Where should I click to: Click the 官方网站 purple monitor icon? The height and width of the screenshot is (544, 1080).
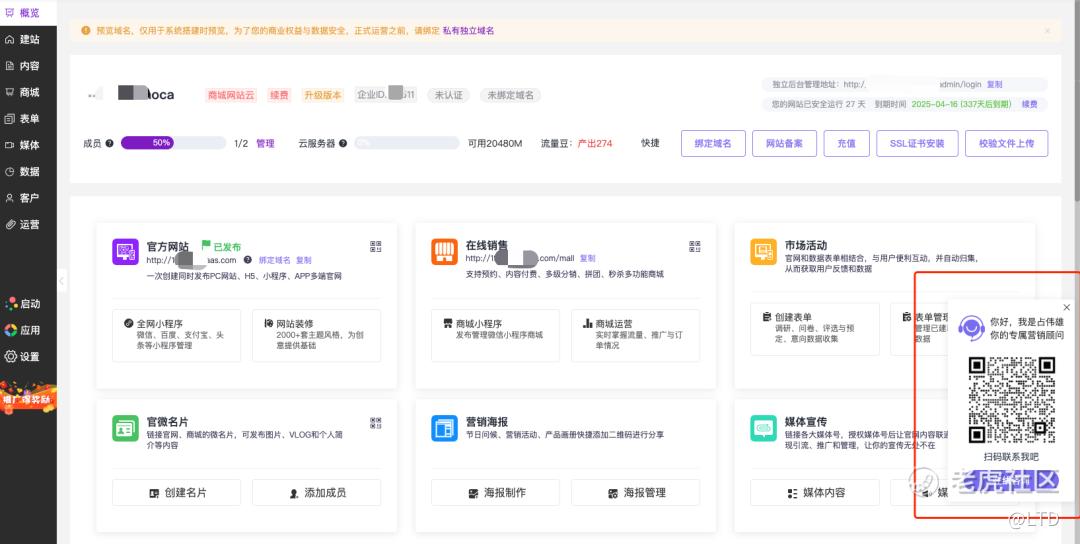click(125, 252)
